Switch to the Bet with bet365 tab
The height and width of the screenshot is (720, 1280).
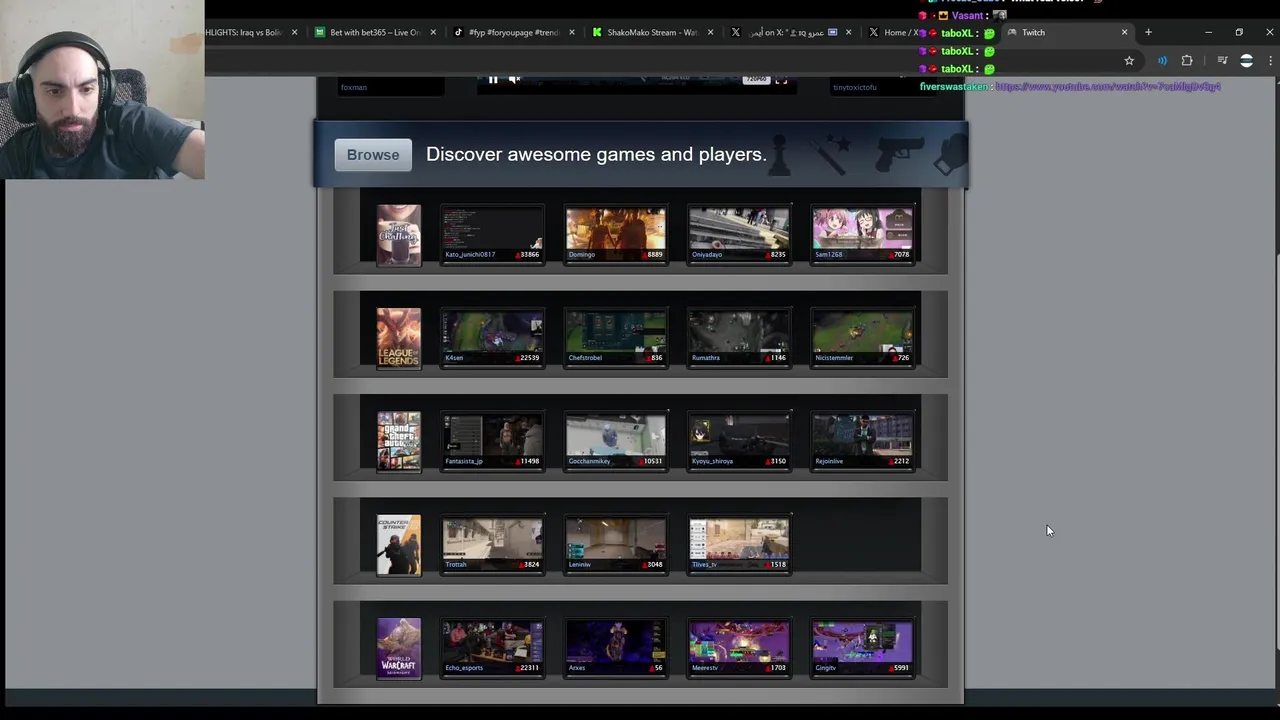pos(375,32)
